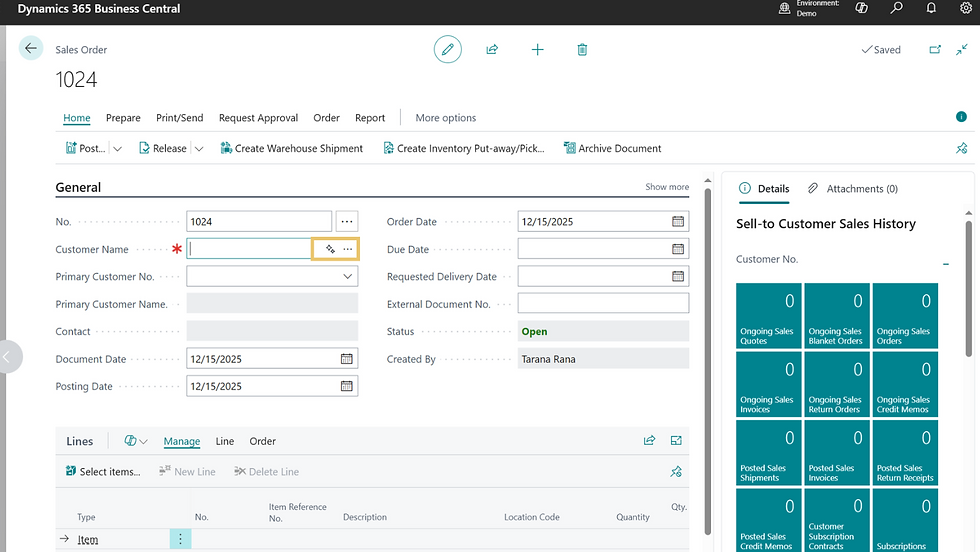Open page in new window icon
This screenshot has width=980, height=552.
(935, 49)
